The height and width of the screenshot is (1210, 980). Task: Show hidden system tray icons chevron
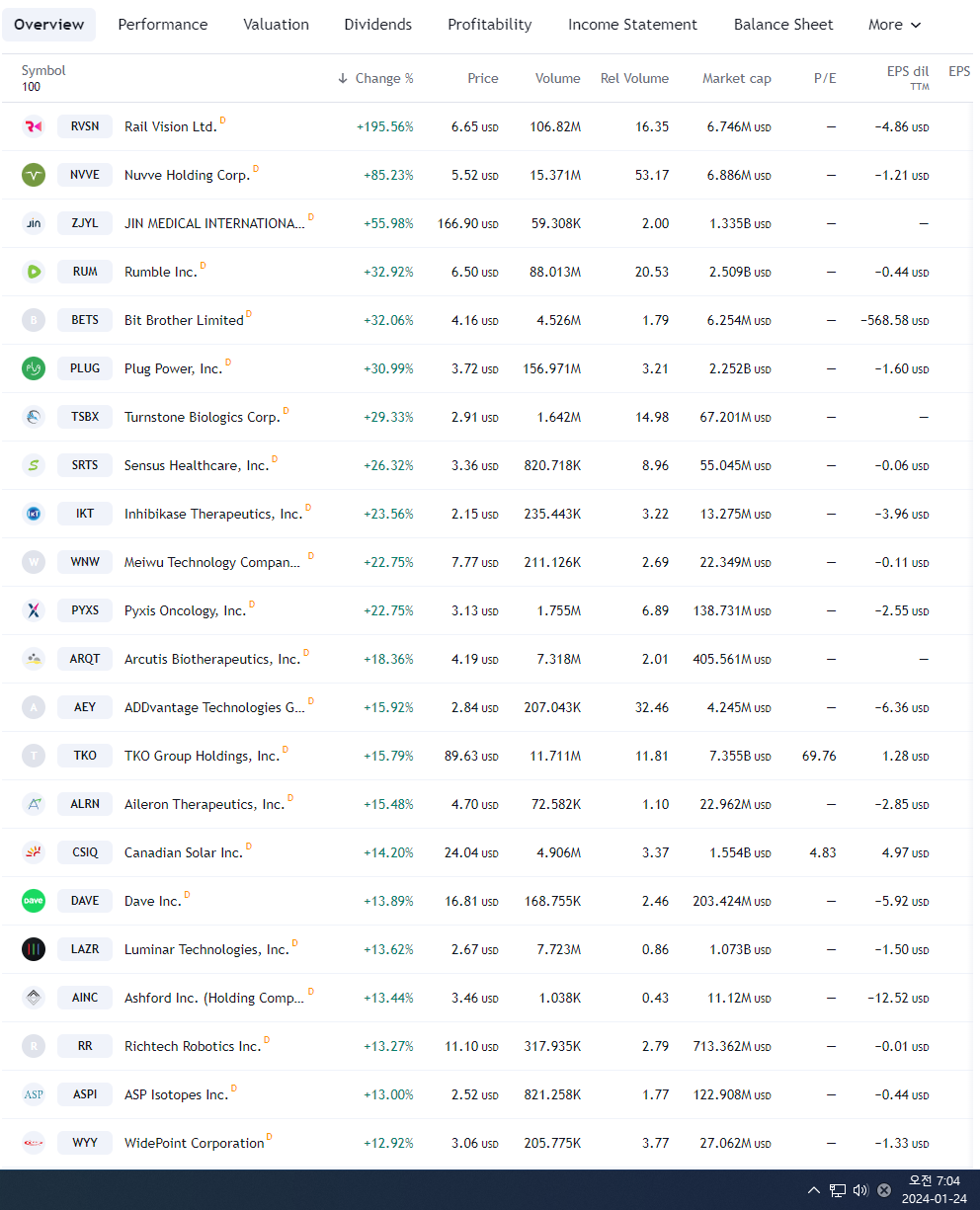(814, 1190)
